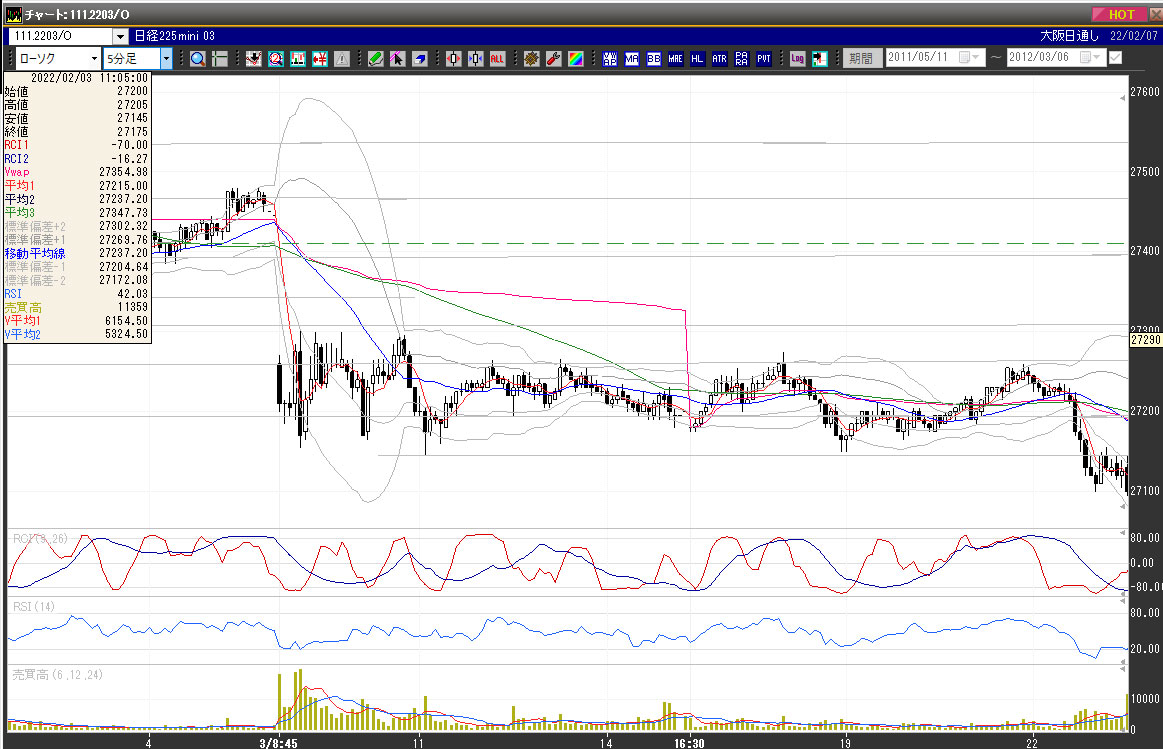Toggle the MA moving average indicator

(x=632, y=59)
